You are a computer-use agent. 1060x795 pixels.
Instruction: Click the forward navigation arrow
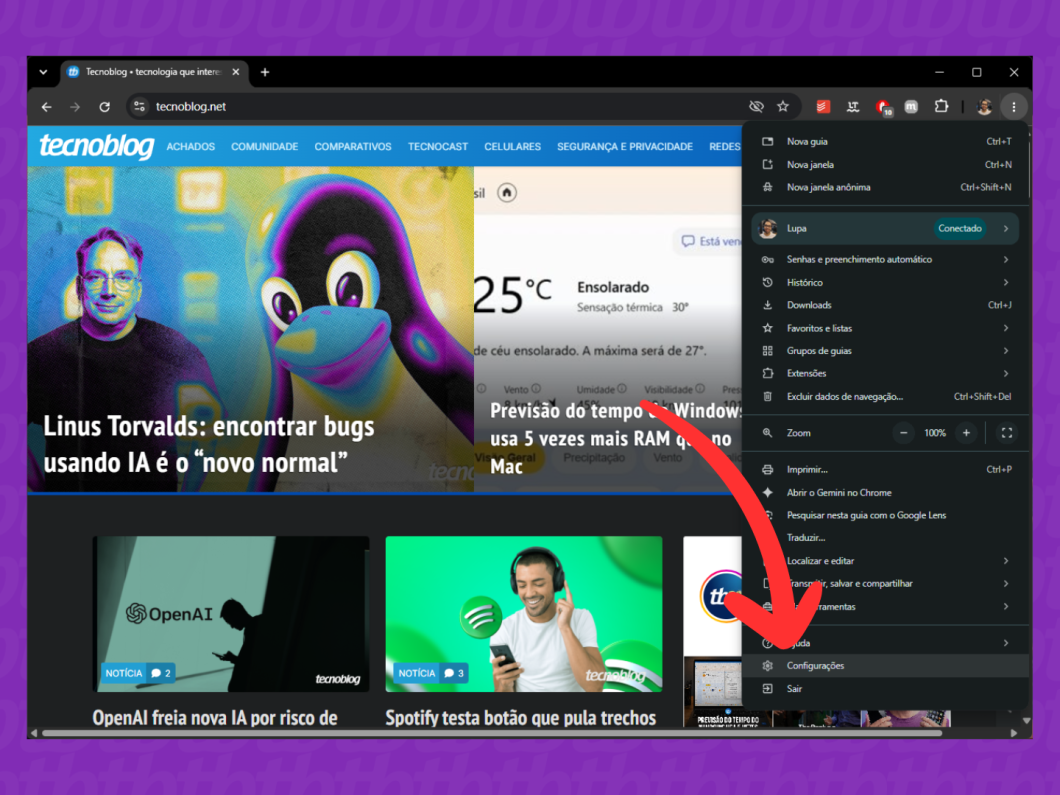click(75, 107)
